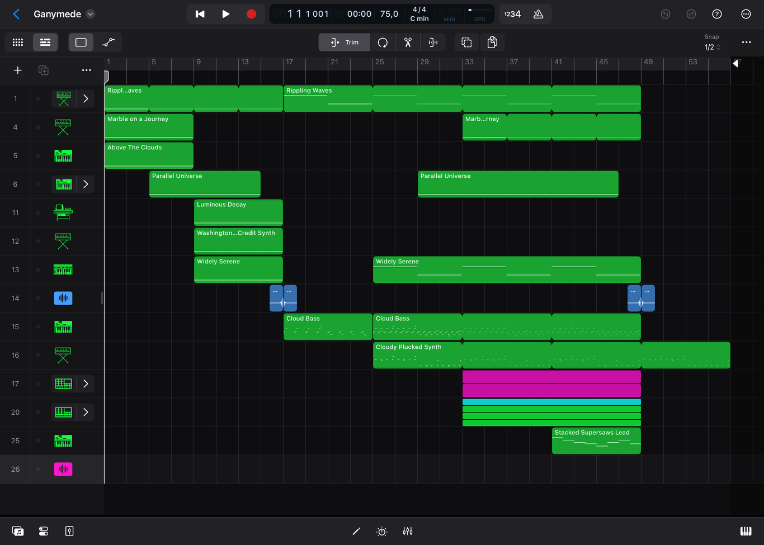Open the pencil Editor button
This screenshot has height=545, width=764.
pos(356,531)
